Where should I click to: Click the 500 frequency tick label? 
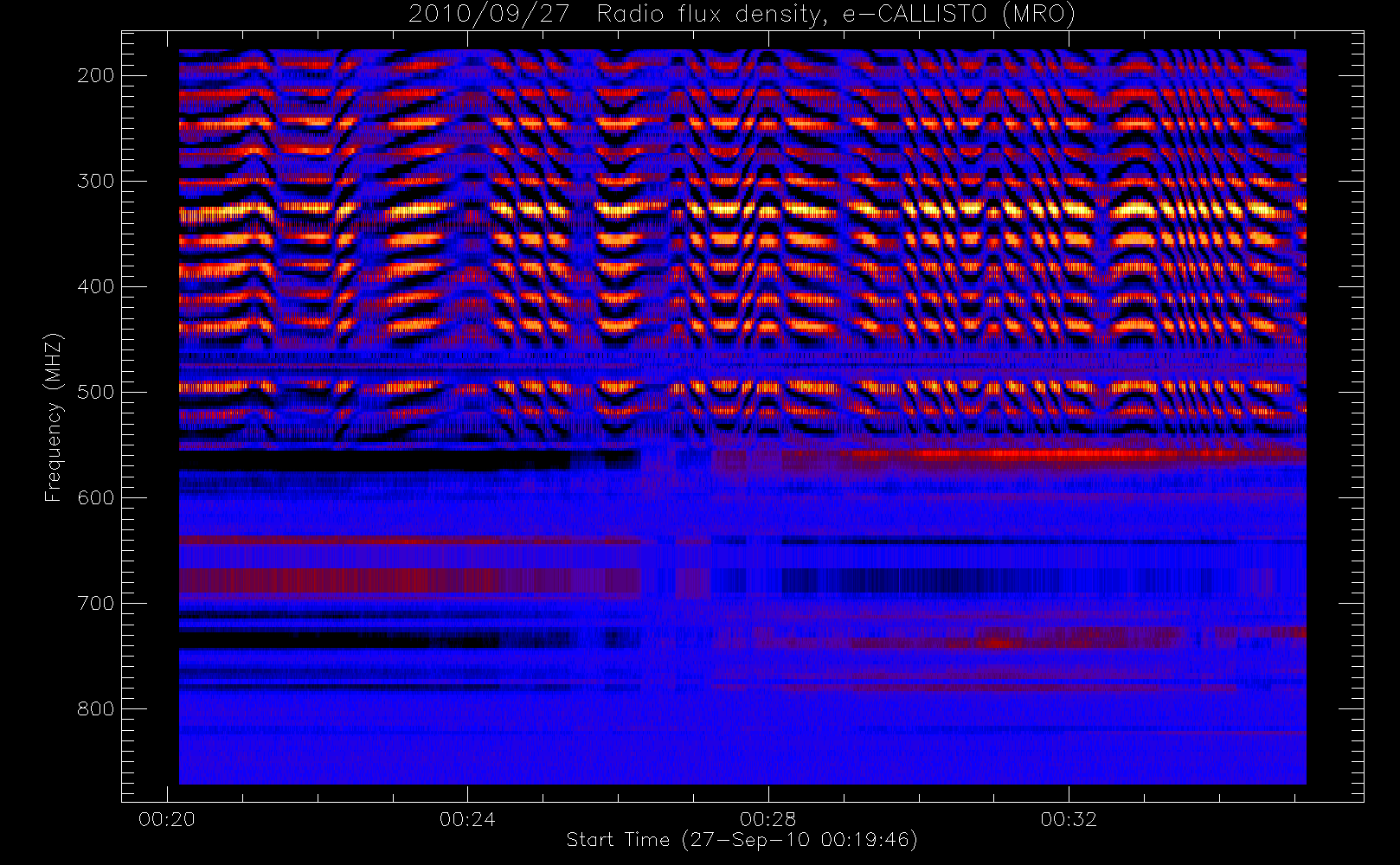pyautogui.click(x=95, y=392)
